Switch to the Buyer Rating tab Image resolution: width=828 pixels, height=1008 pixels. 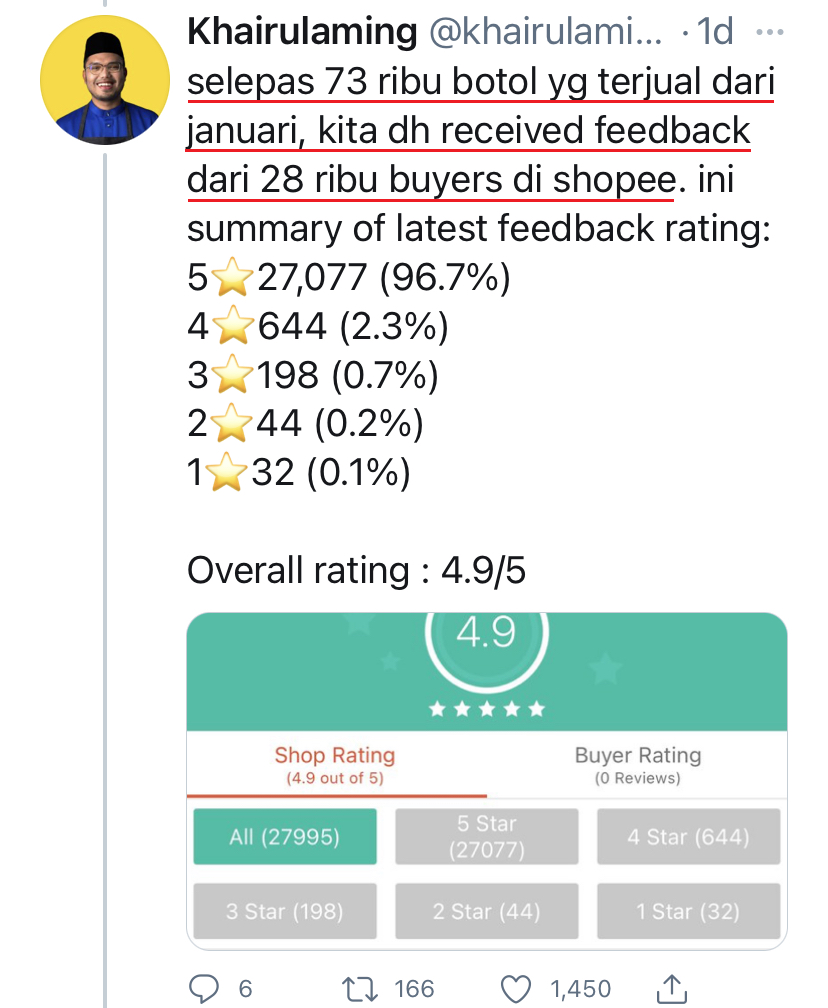[637, 765]
